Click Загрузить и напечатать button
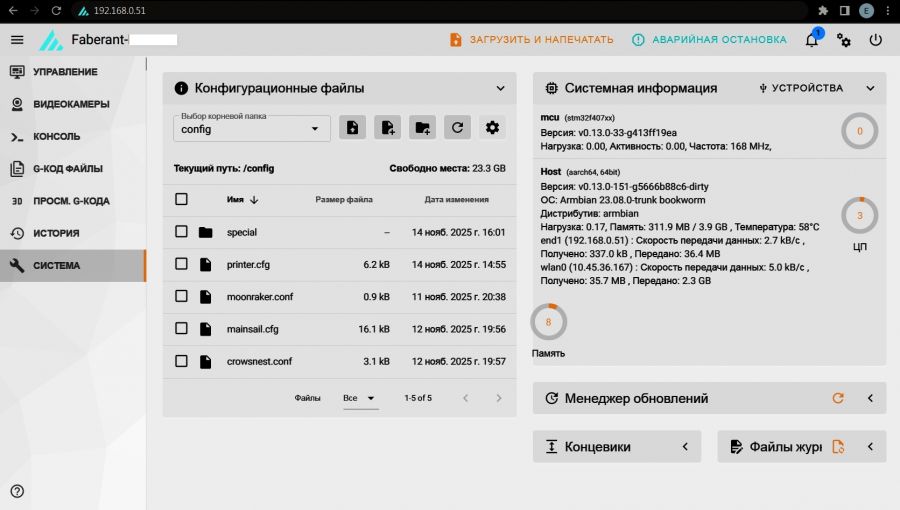The image size is (900, 510). 531,40
